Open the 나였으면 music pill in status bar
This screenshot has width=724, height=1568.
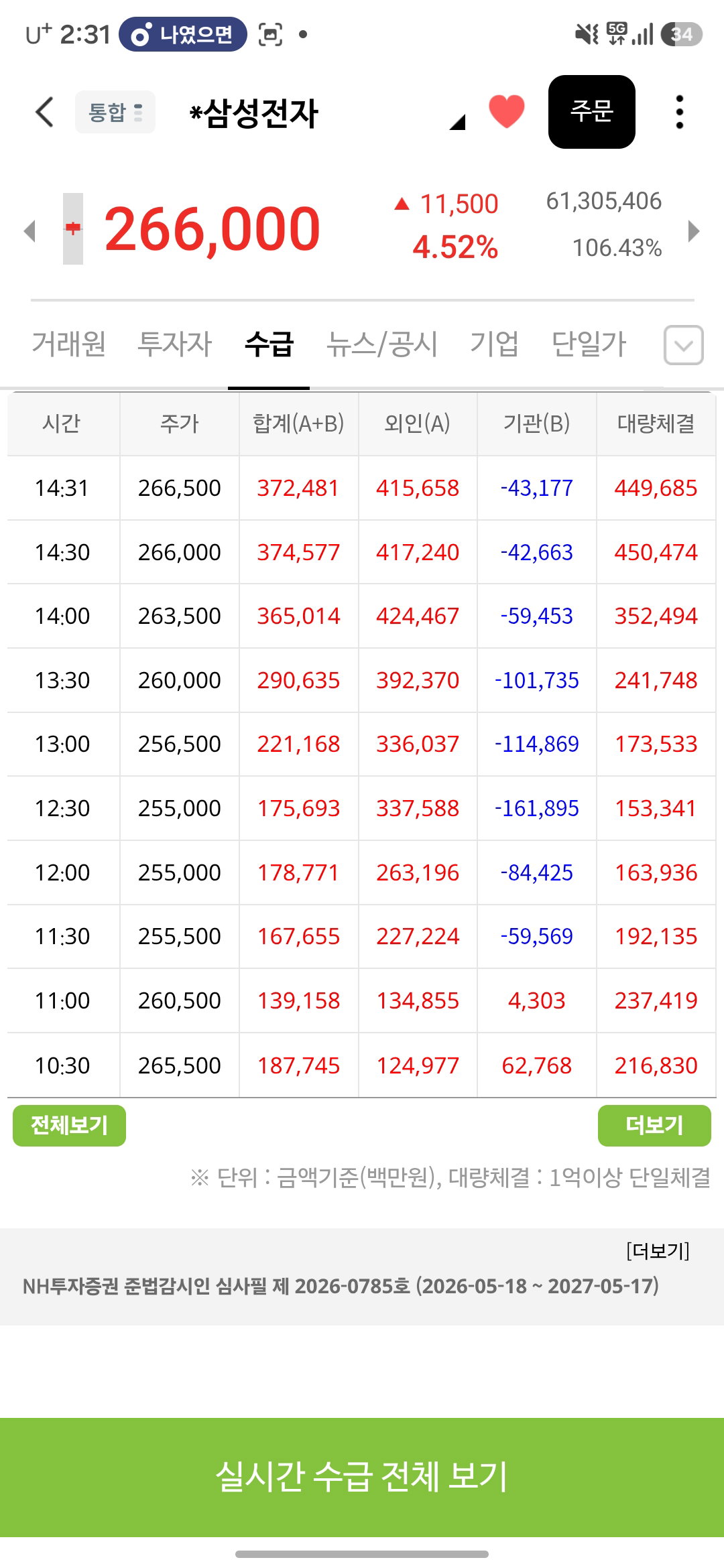183,34
